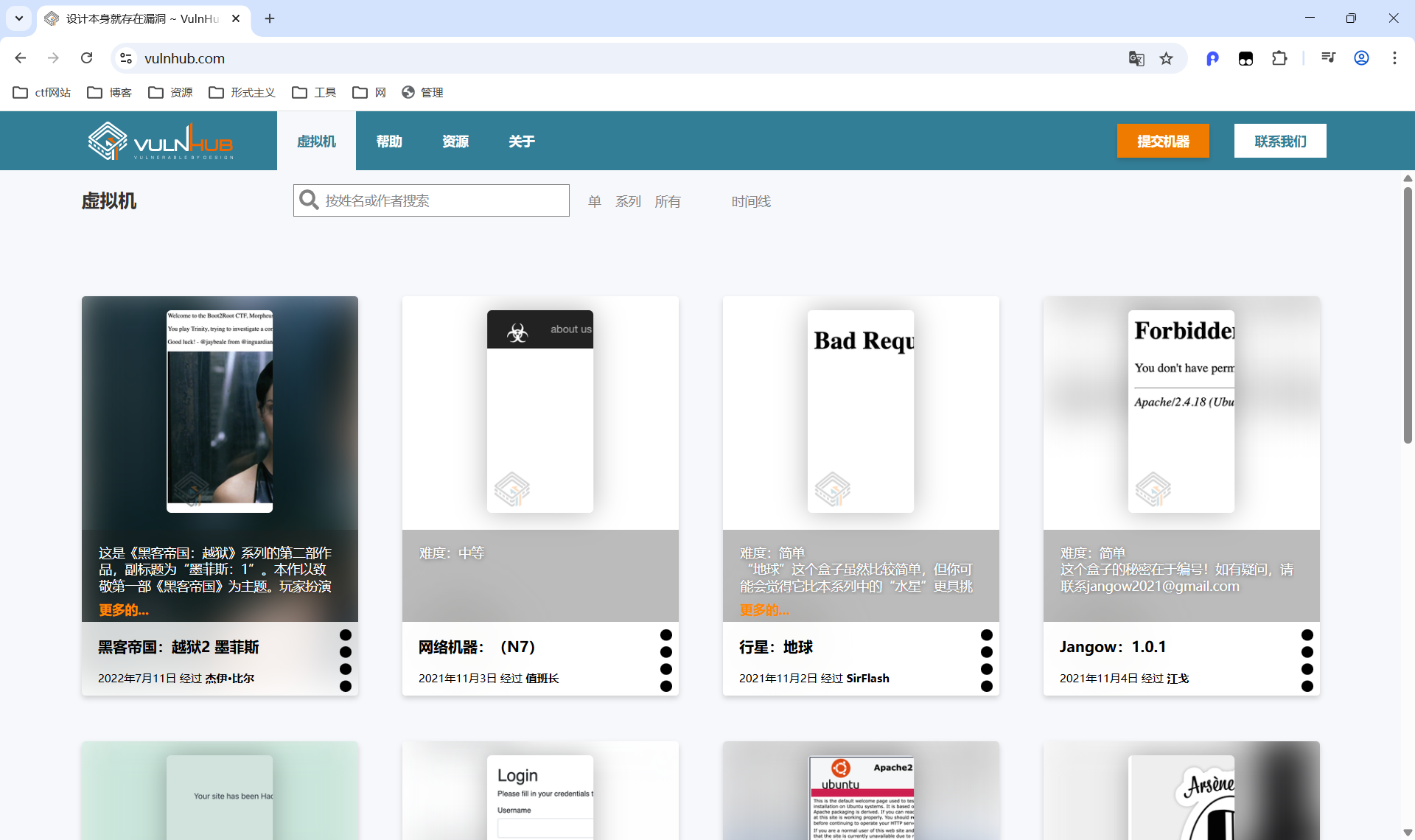Bookmark this page with the star icon

click(1166, 58)
